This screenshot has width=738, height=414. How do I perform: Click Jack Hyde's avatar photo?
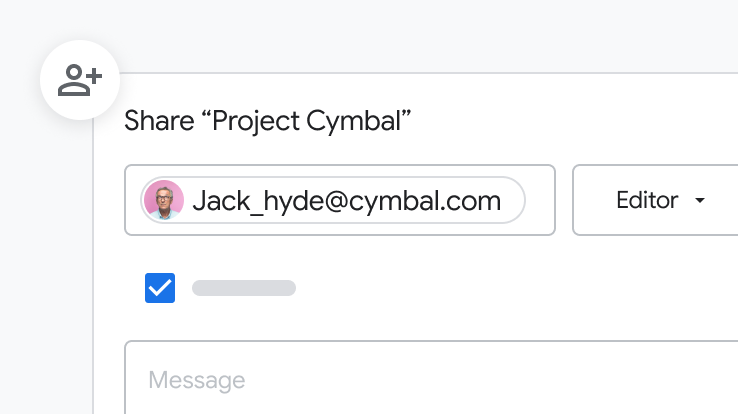click(x=164, y=200)
